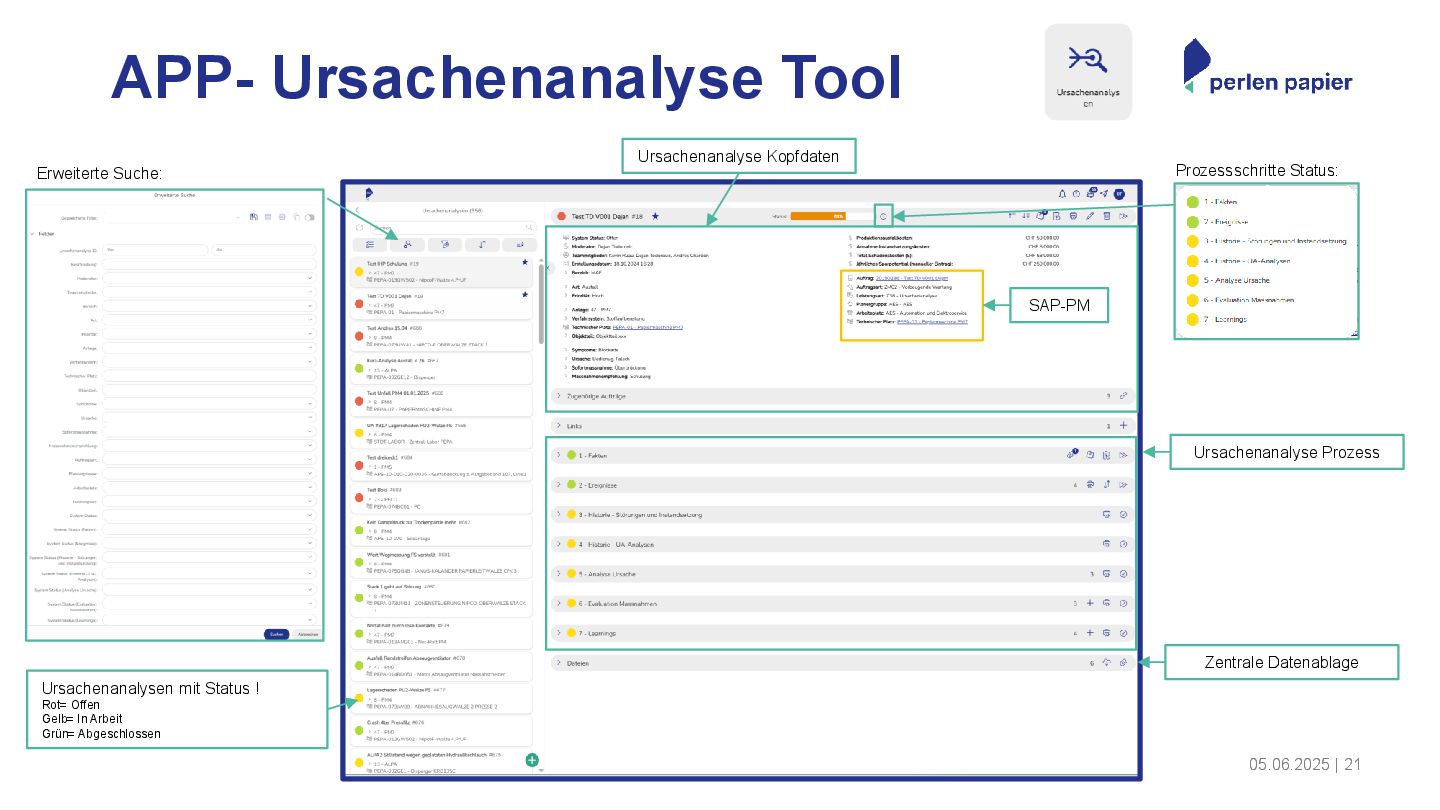1440x810 pixels.
Task: Click the sort arrows icon in the 2 - Ereignisse row
Action: pyautogui.click(x=1107, y=485)
